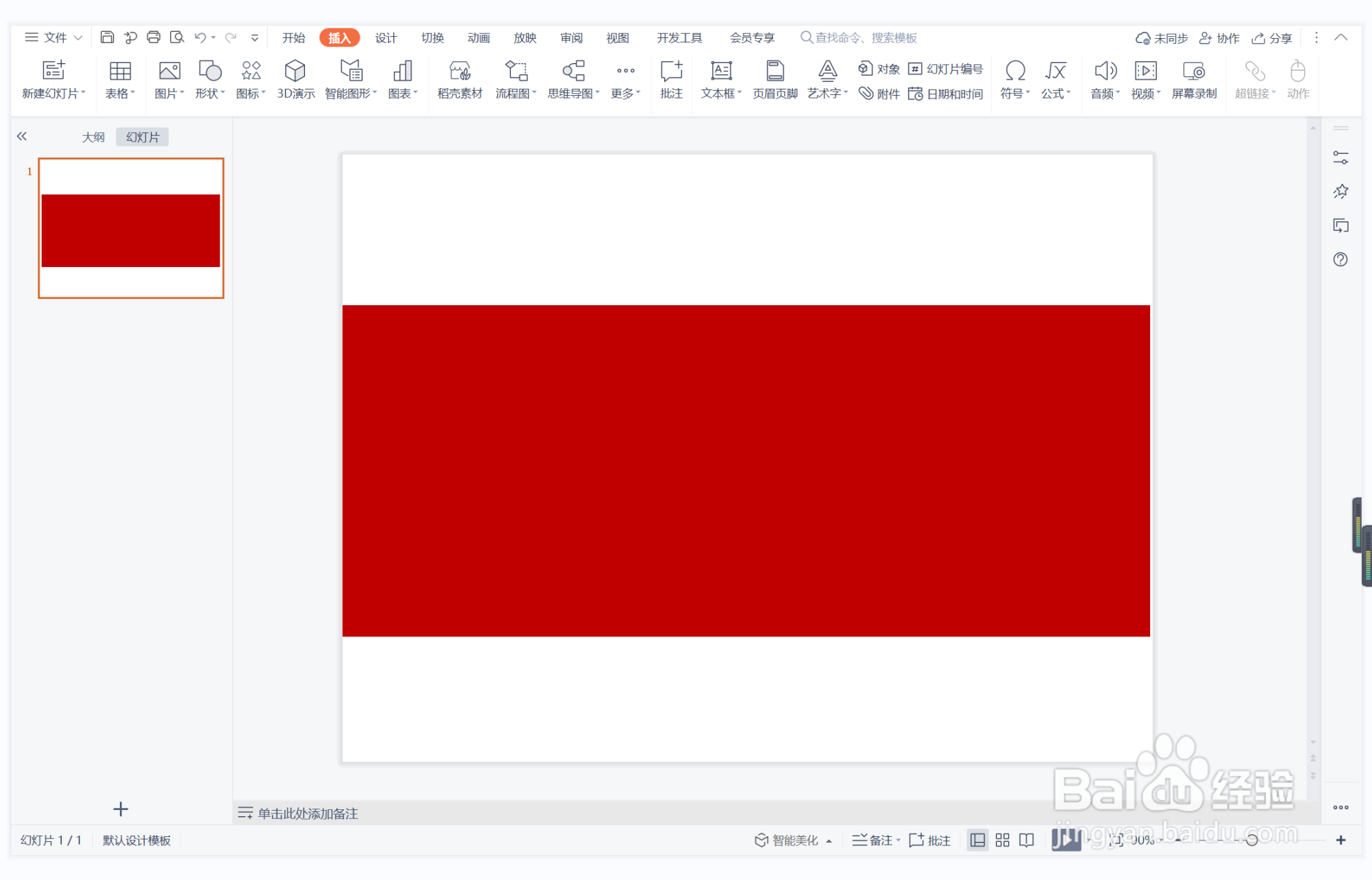This screenshot has height=880, width=1372.
Task: Switch to the 放映 tab
Action: click(x=525, y=37)
